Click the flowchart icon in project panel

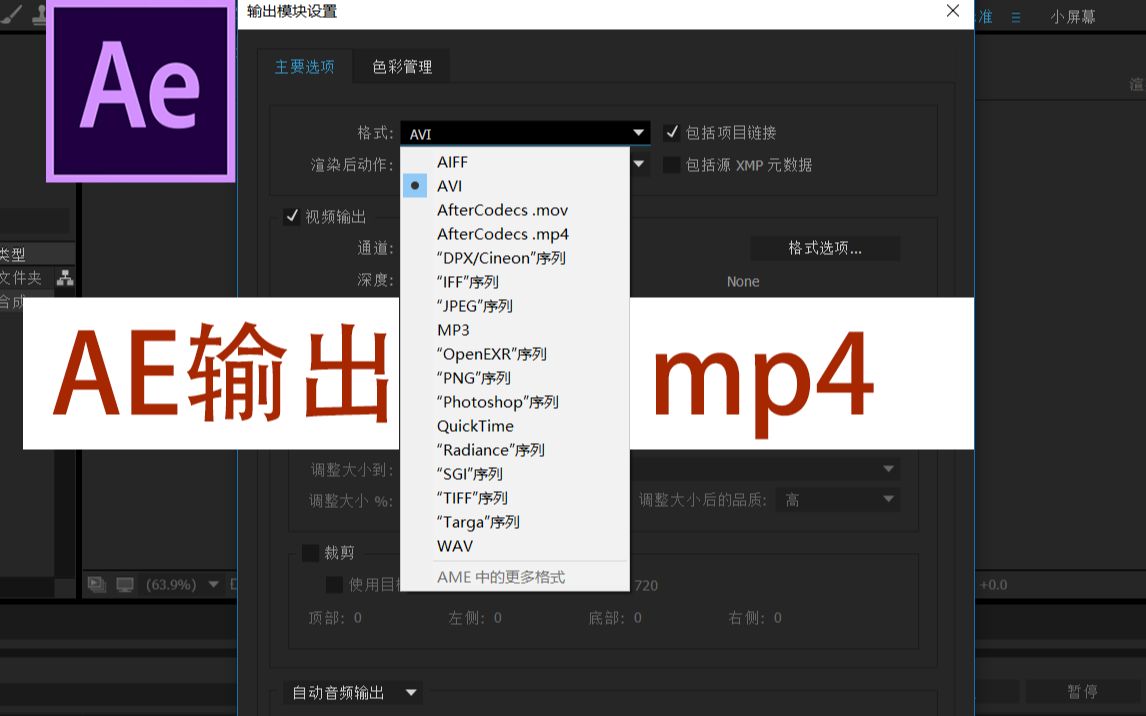click(65, 278)
